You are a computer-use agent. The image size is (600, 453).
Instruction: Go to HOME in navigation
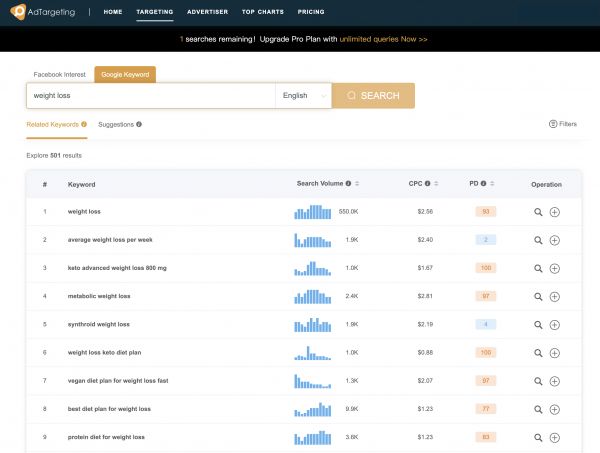coord(113,12)
